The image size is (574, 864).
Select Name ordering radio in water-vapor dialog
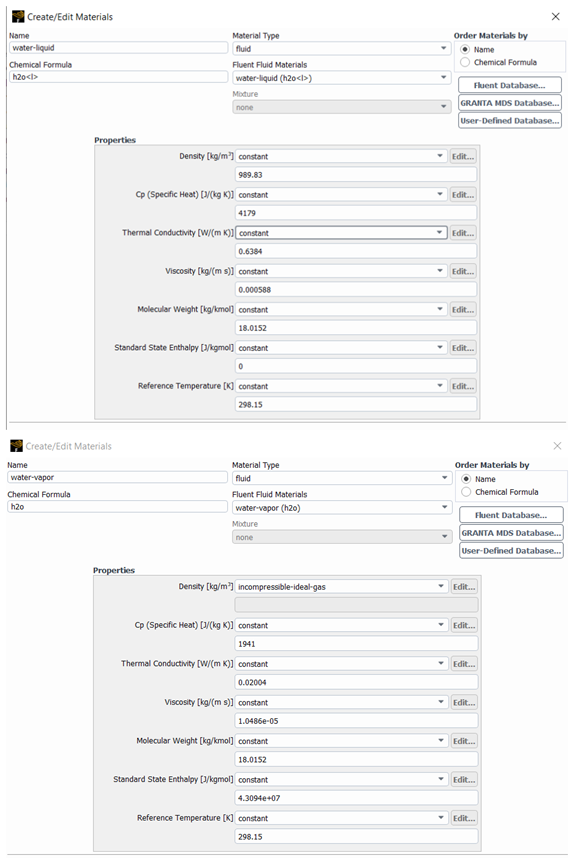tap(466, 479)
